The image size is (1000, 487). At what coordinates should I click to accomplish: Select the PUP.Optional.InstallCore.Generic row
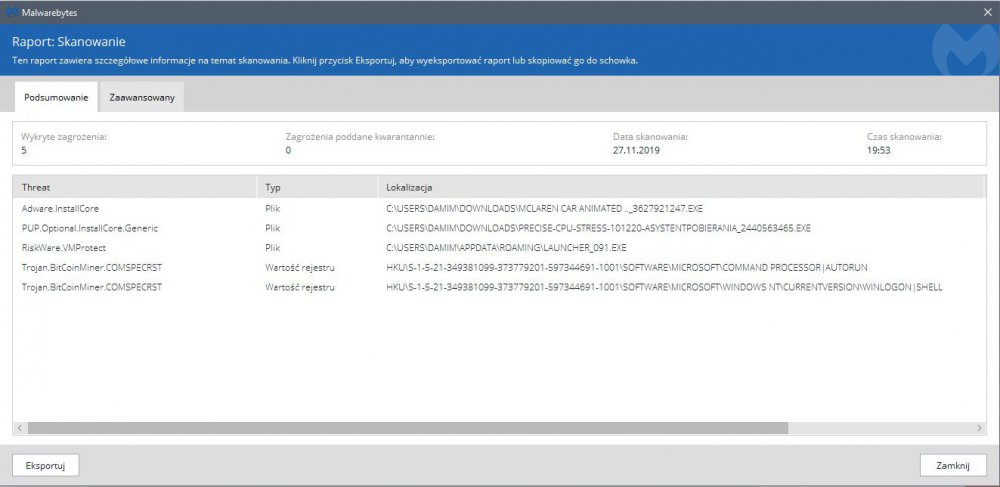tap(90, 228)
